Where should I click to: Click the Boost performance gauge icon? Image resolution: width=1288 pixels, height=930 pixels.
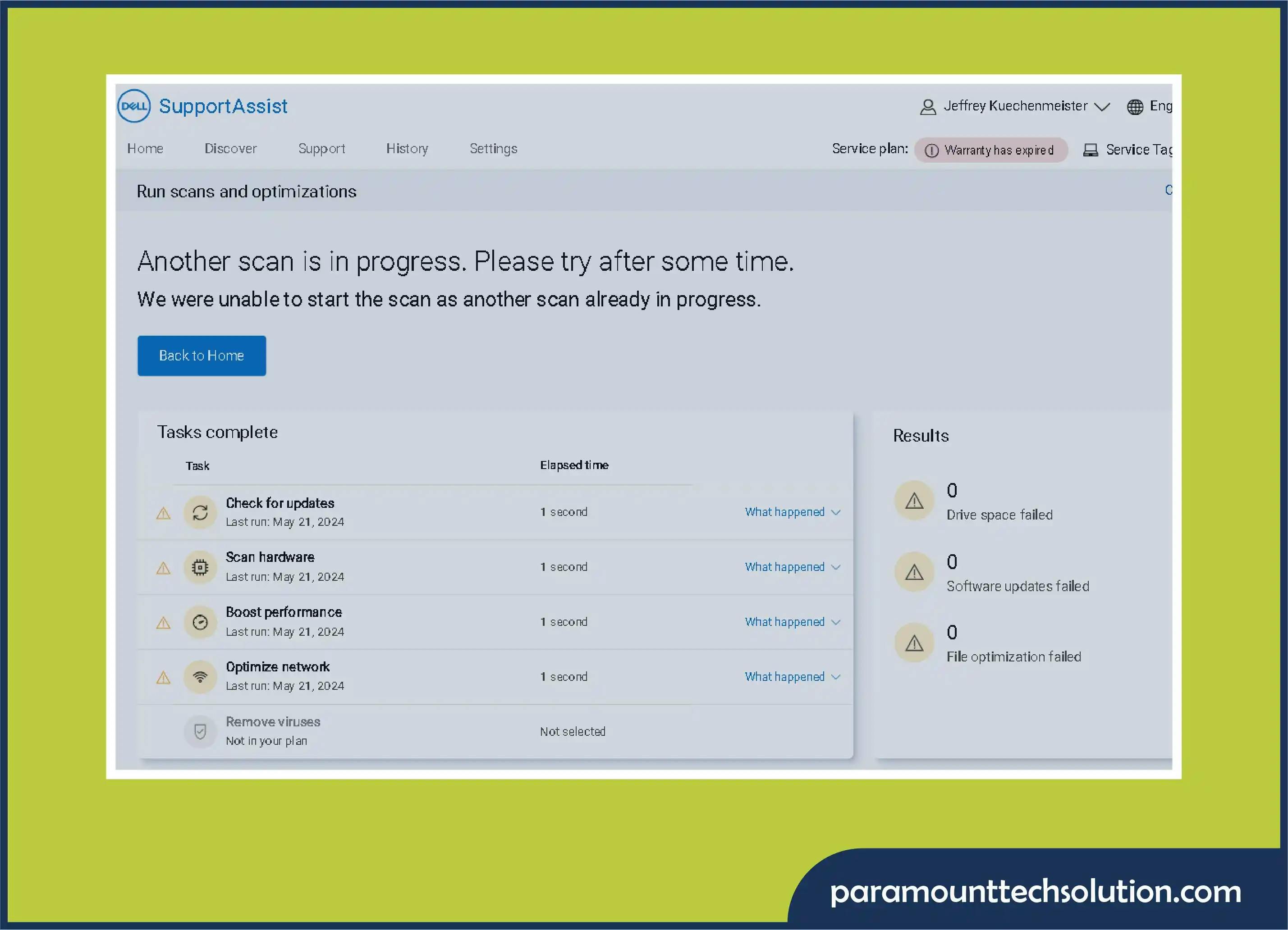pyautogui.click(x=200, y=622)
